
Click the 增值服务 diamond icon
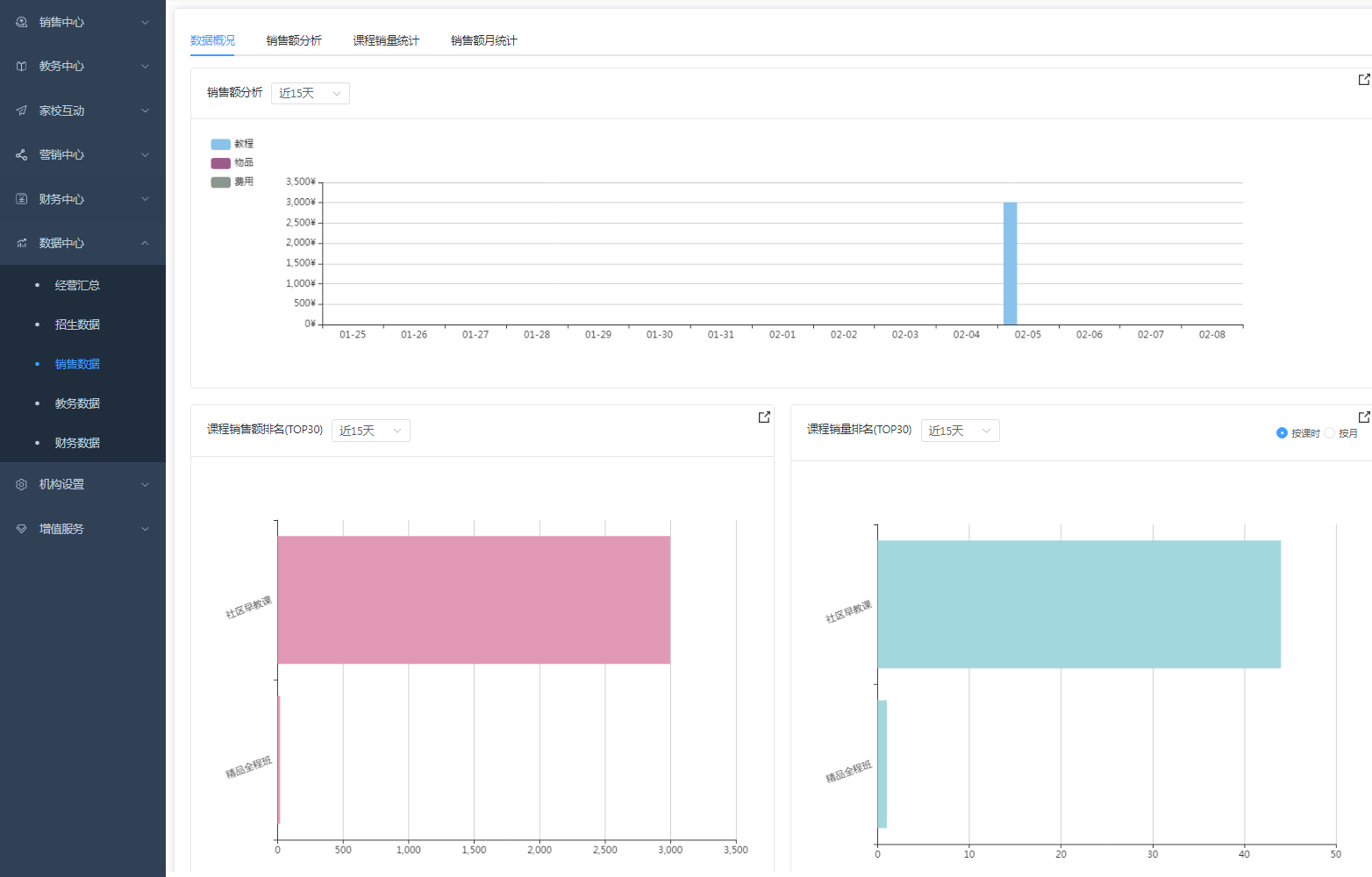(x=21, y=529)
